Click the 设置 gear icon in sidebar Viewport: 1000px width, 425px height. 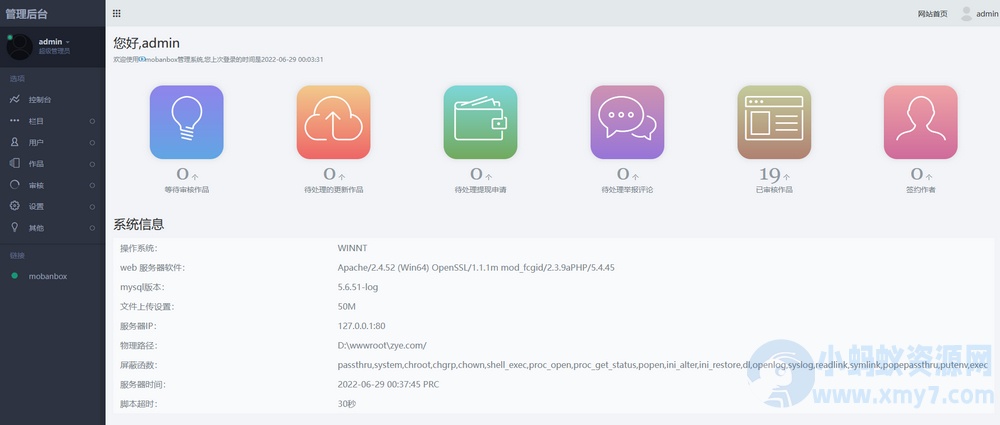tap(15, 206)
